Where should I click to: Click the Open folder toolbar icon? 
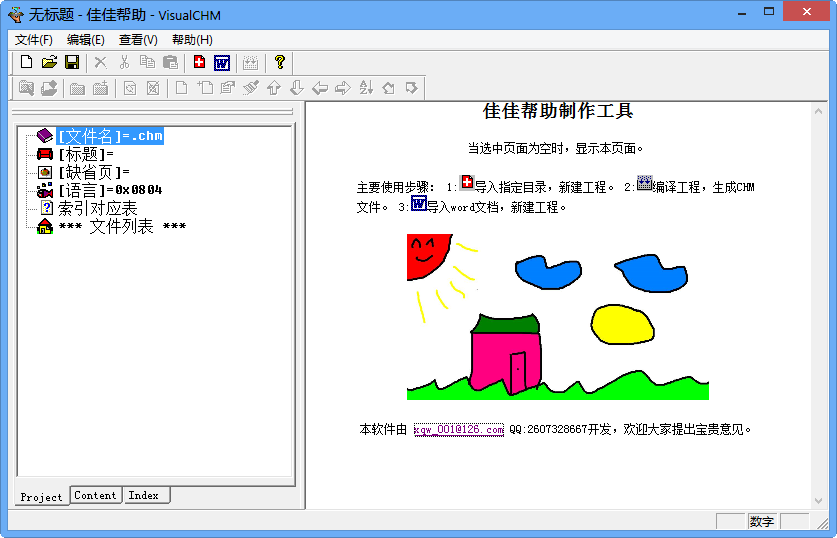(x=49, y=62)
